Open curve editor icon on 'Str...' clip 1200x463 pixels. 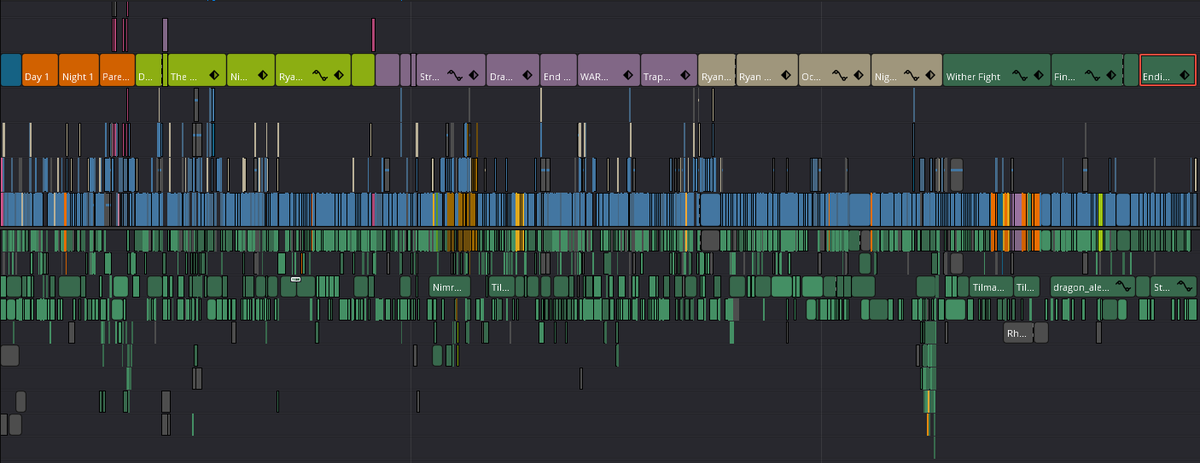[455, 76]
